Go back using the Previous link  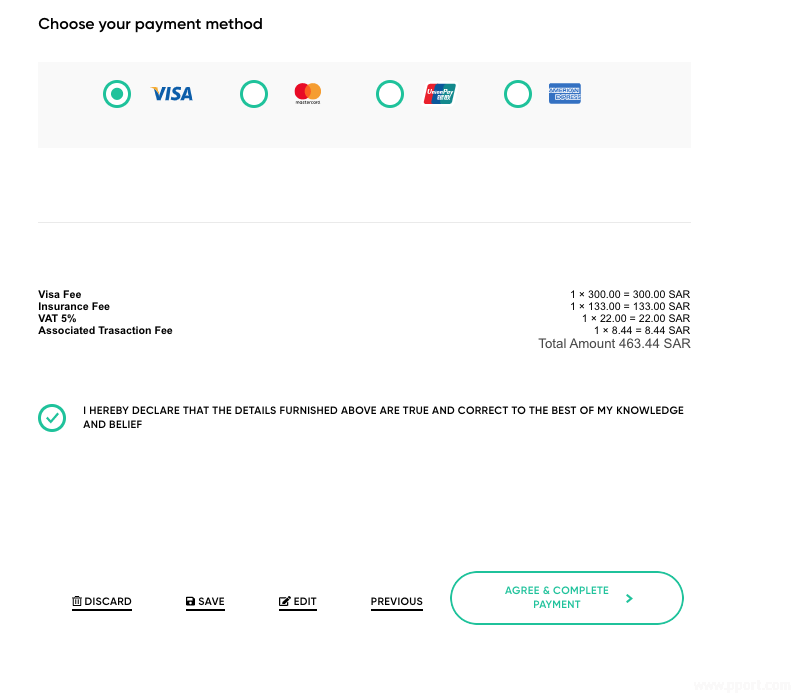coord(397,601)
